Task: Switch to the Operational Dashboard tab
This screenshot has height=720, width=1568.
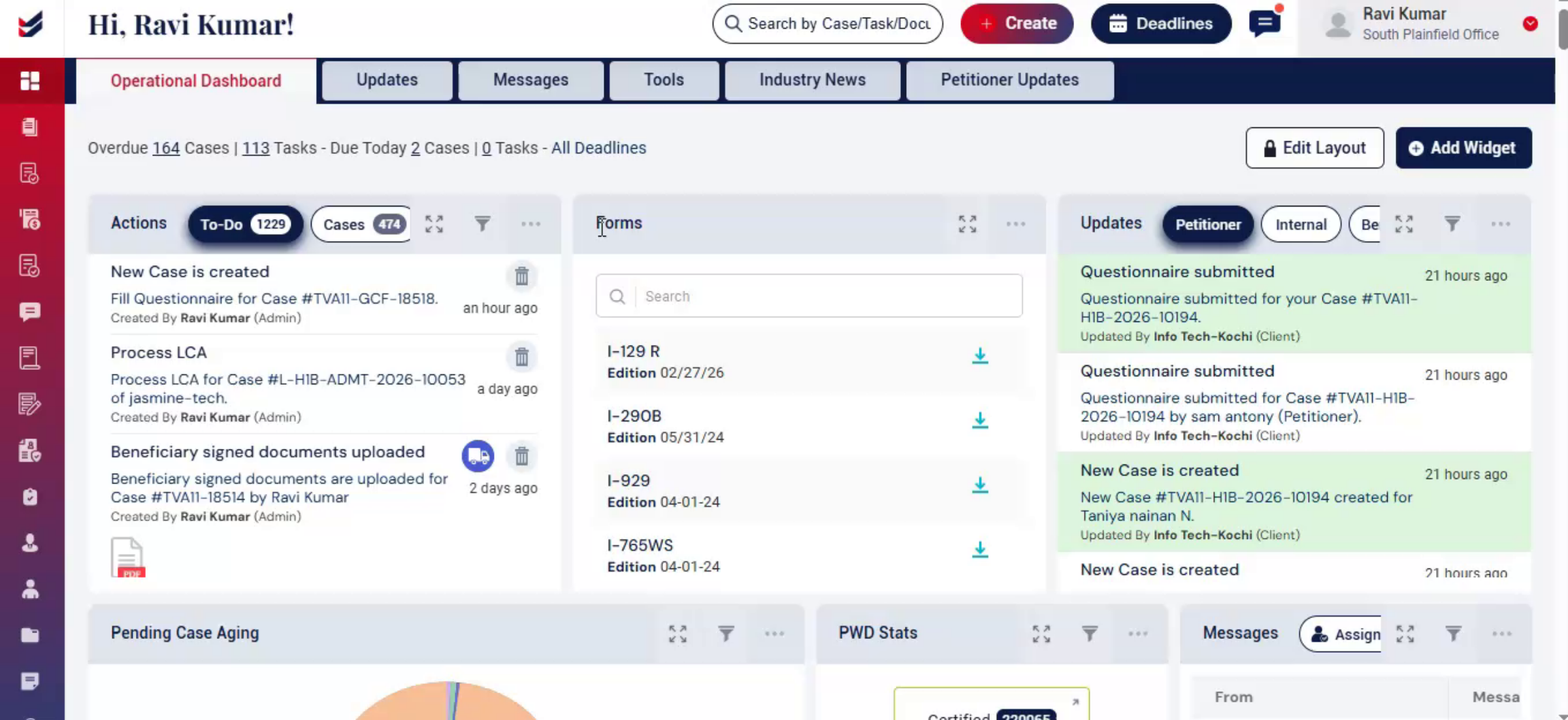Action: (x=196, y=80)
